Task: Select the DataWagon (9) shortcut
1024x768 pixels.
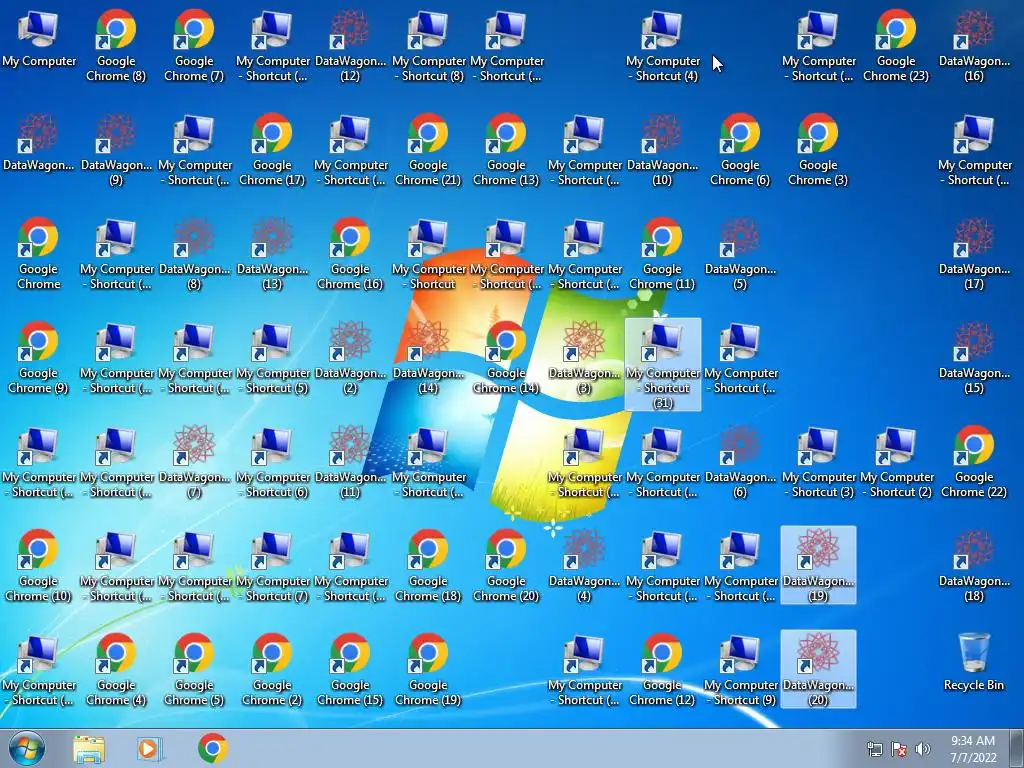Action: tap(116, 150)
